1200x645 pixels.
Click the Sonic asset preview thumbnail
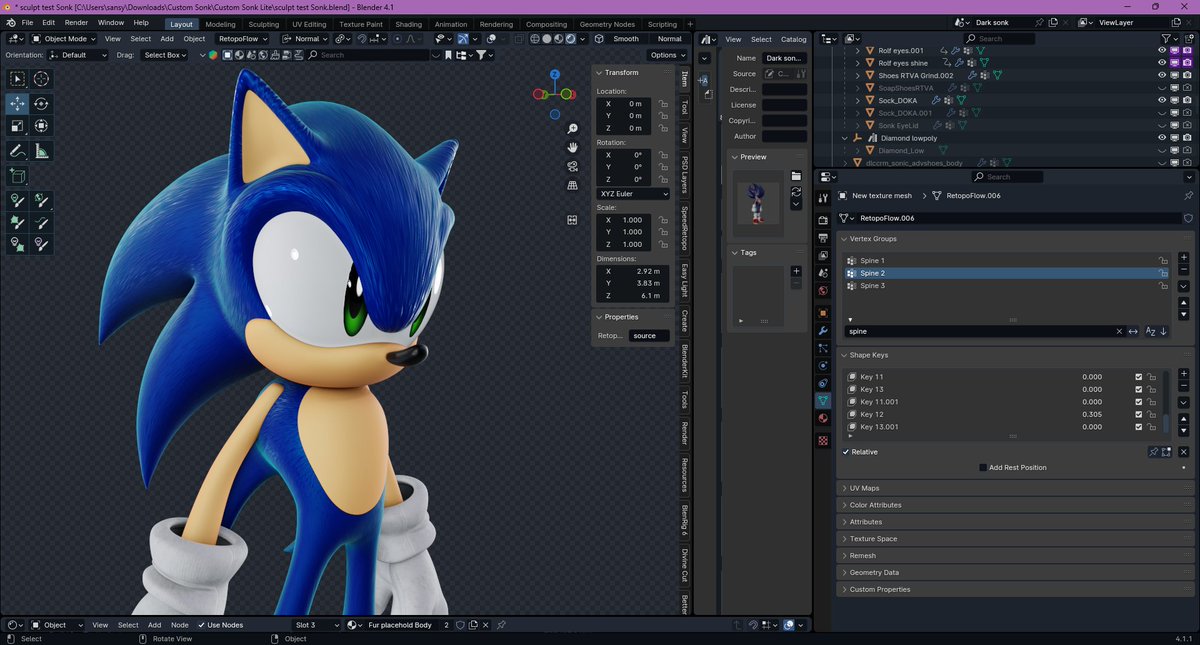click(x=759, y=203)
